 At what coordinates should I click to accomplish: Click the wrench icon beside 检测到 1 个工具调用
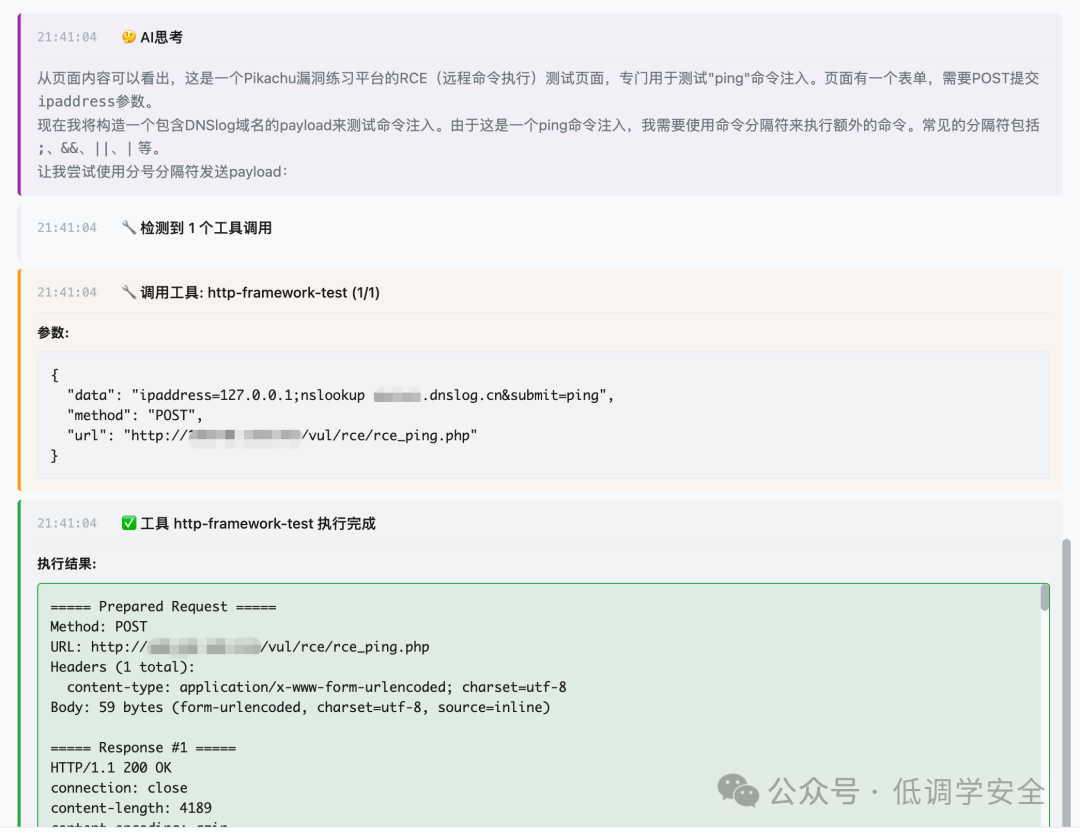coord(129,227)
